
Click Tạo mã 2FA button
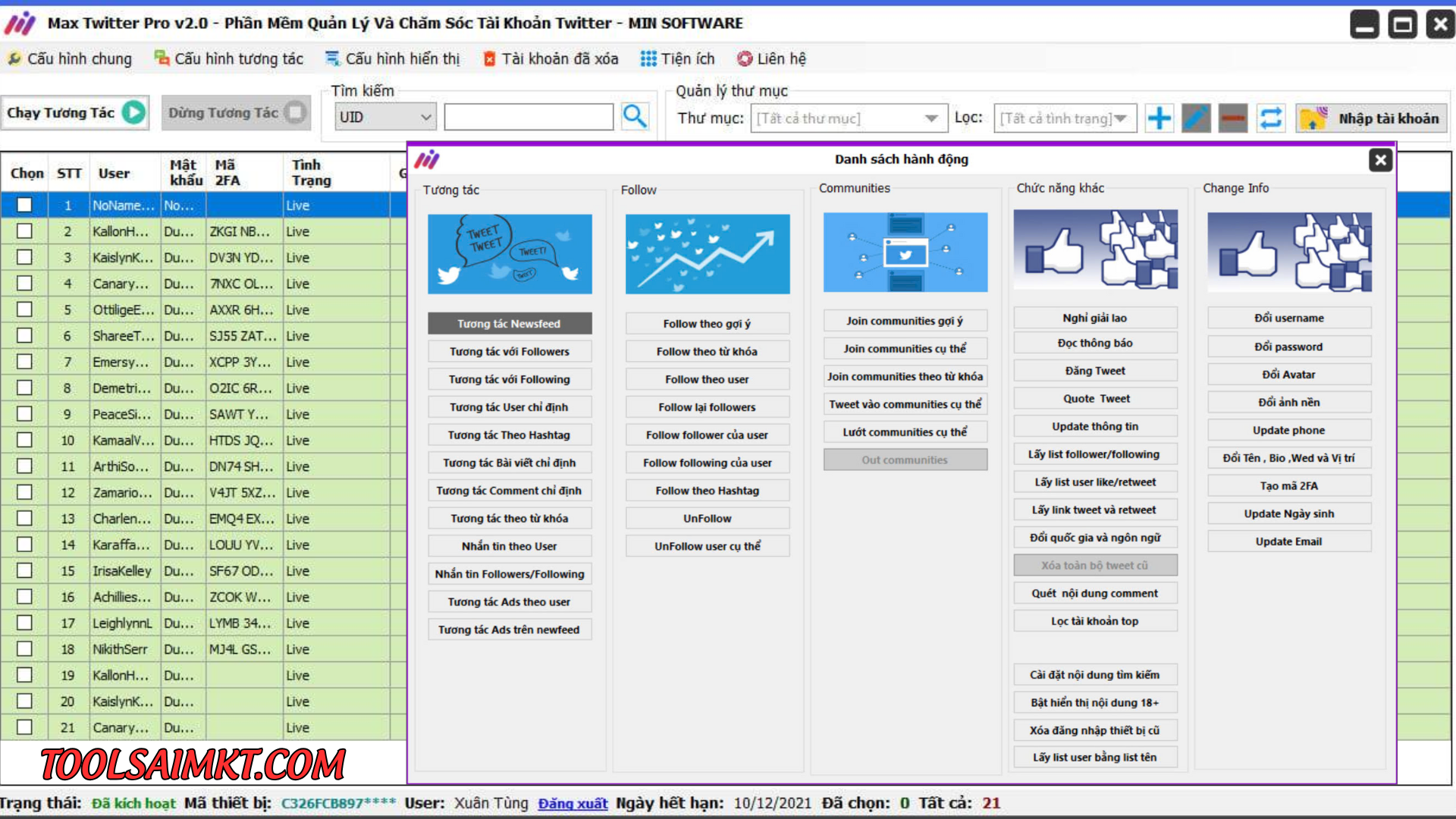pos(1289,485)
